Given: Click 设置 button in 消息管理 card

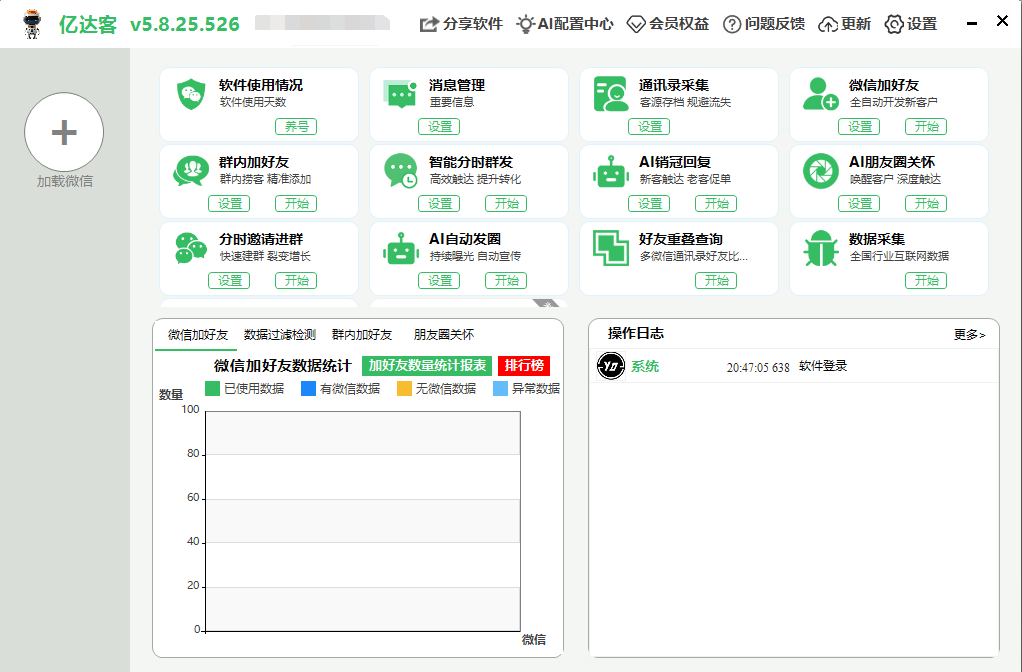Looking at the screenshot, I should click(439, 126).
